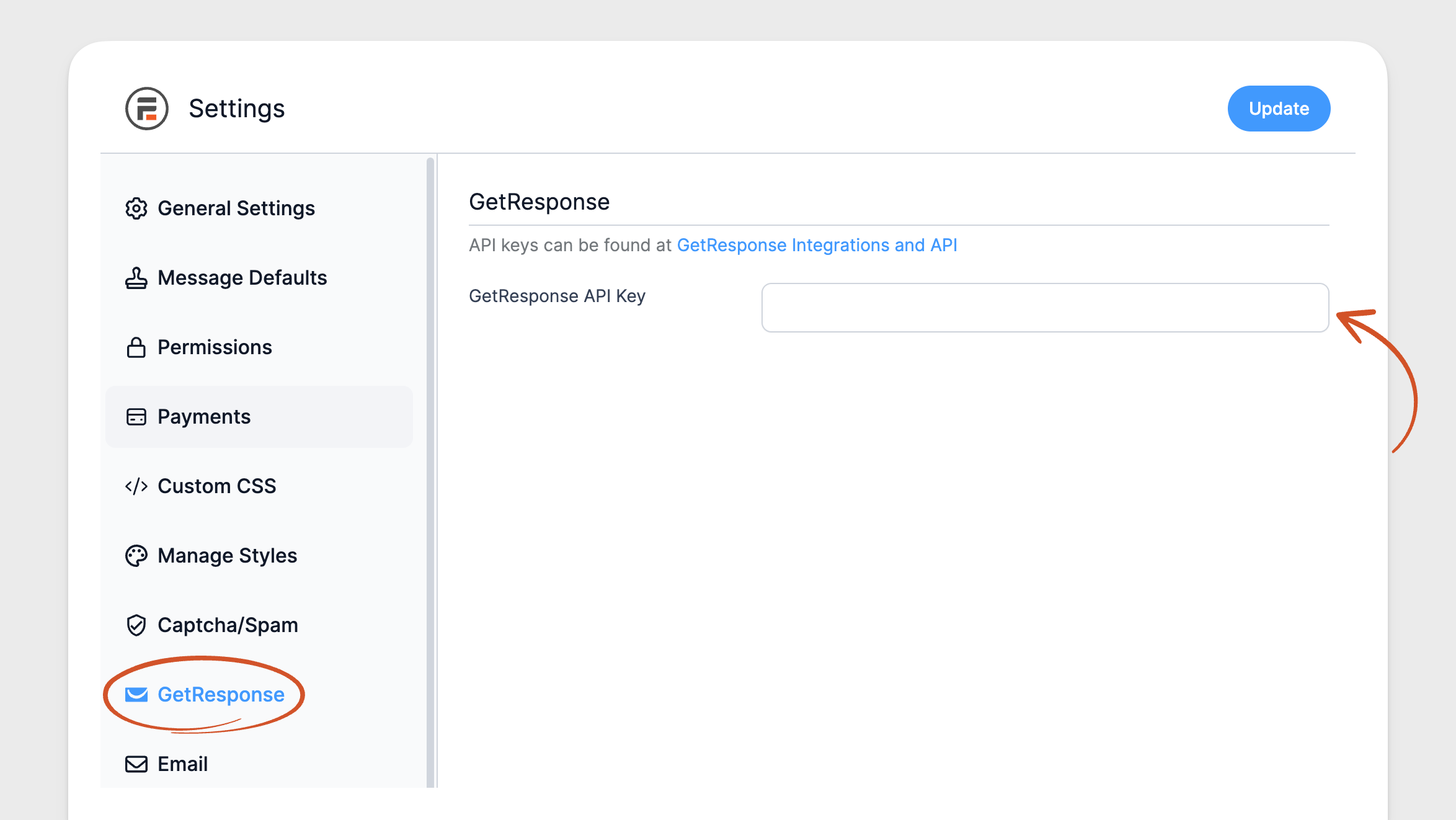Image resolution: width=1456 pixels, height=820 pixels.
Task: Open Captcha/Spam settings
Action: coord(259,625)
